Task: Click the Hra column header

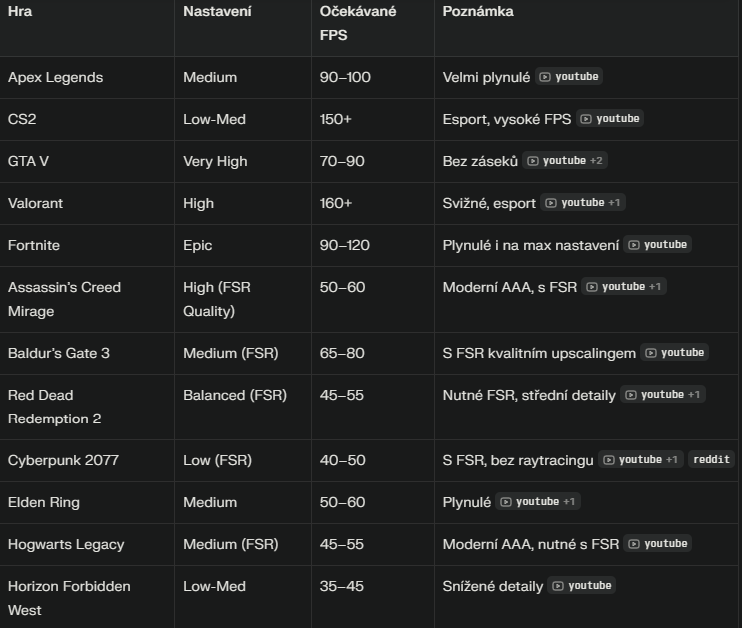Action: pos(20,12)
